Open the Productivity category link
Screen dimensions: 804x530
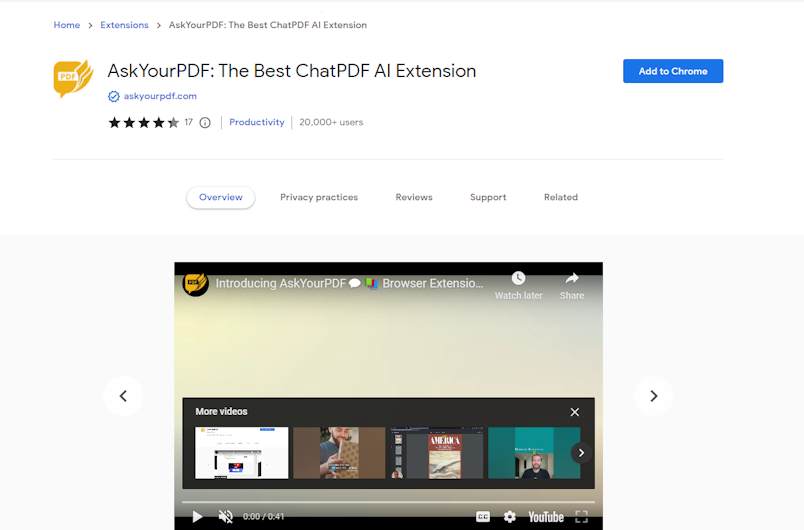(257, 123)
